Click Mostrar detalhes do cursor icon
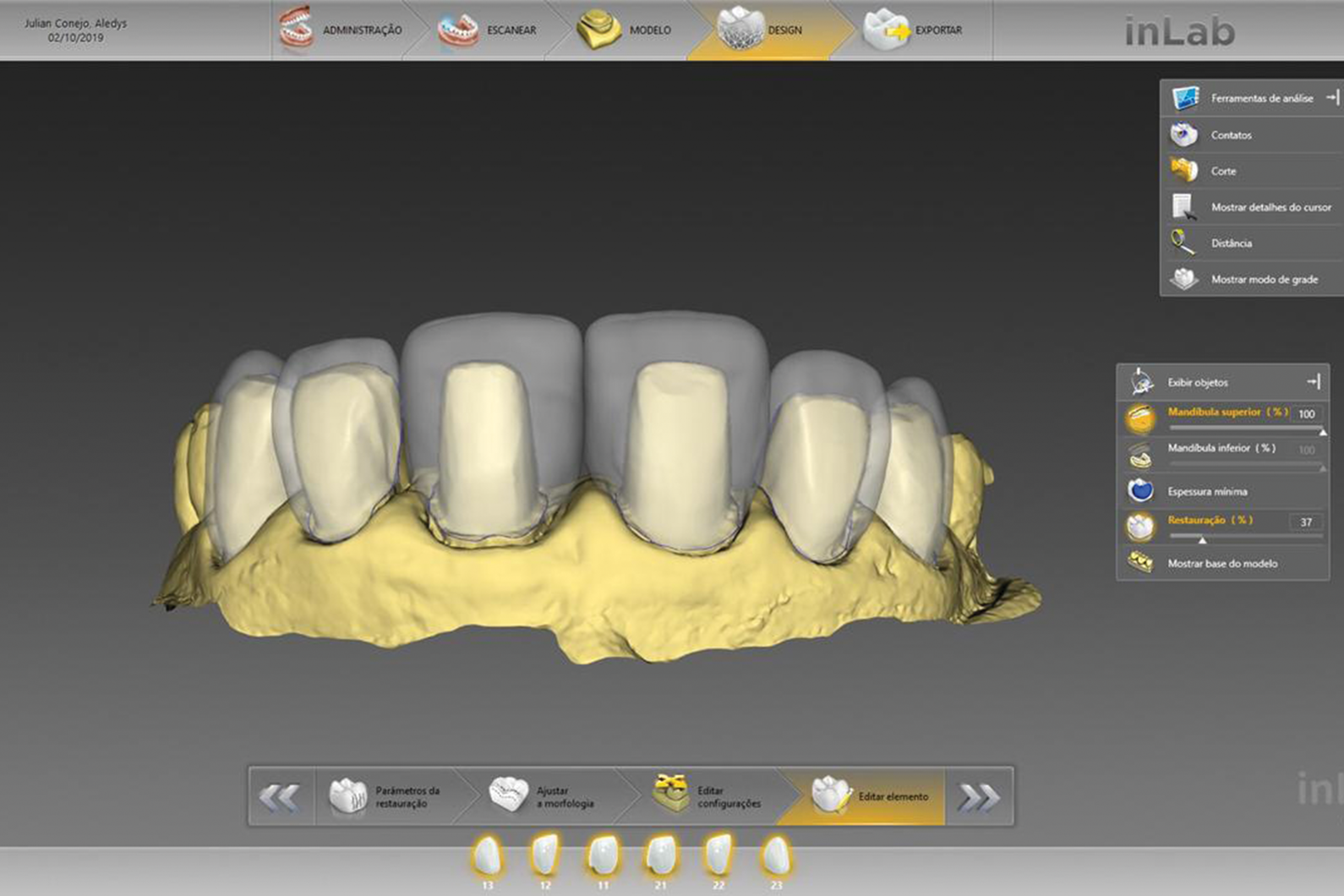Image resolution: width=1344 pixels, height=896 pixels. click(x=1183, y=207)
